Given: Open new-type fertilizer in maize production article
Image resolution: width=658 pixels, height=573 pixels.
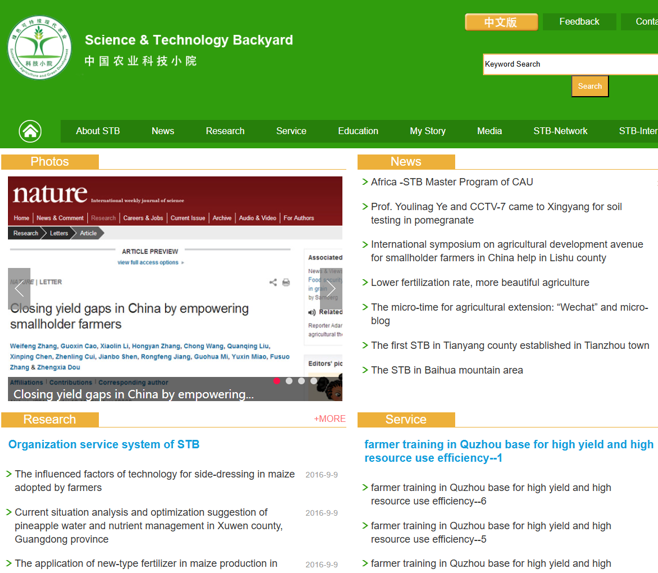Looking at the screenshot, I should [x=146, y=563].
